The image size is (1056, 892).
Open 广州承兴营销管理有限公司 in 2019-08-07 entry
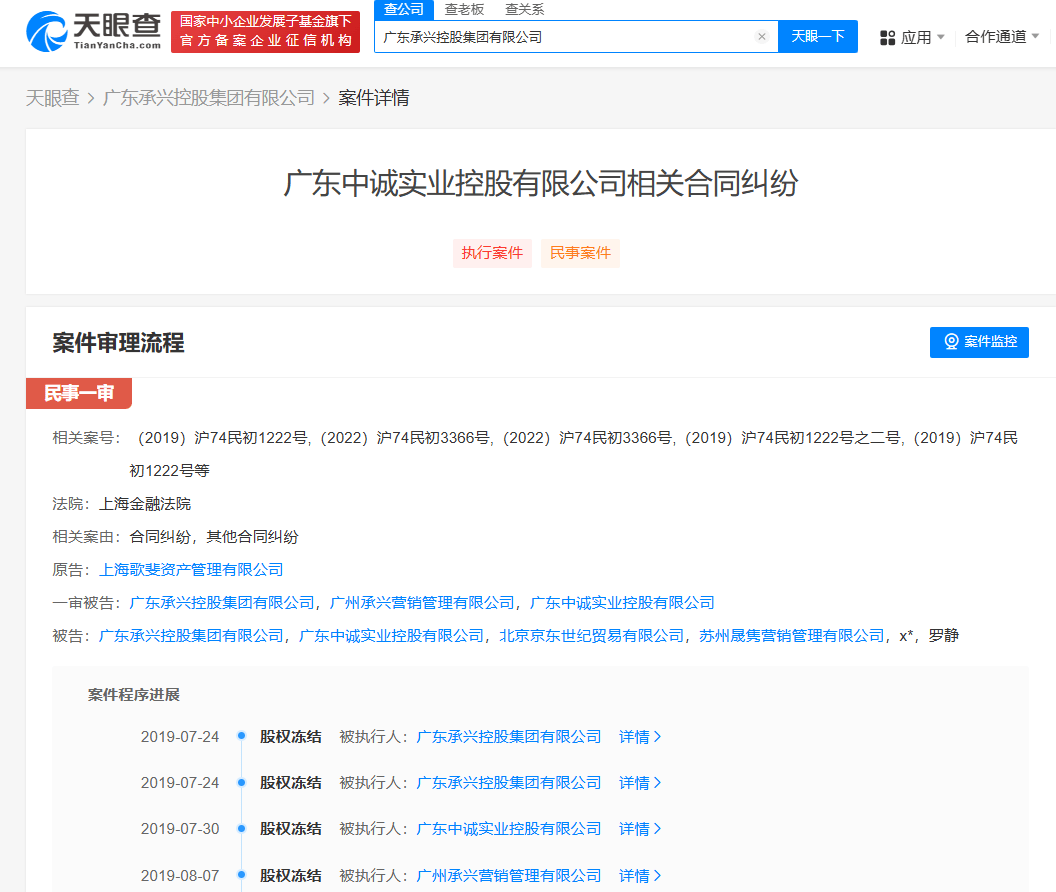pyautogui.click(x=509, y=876)
